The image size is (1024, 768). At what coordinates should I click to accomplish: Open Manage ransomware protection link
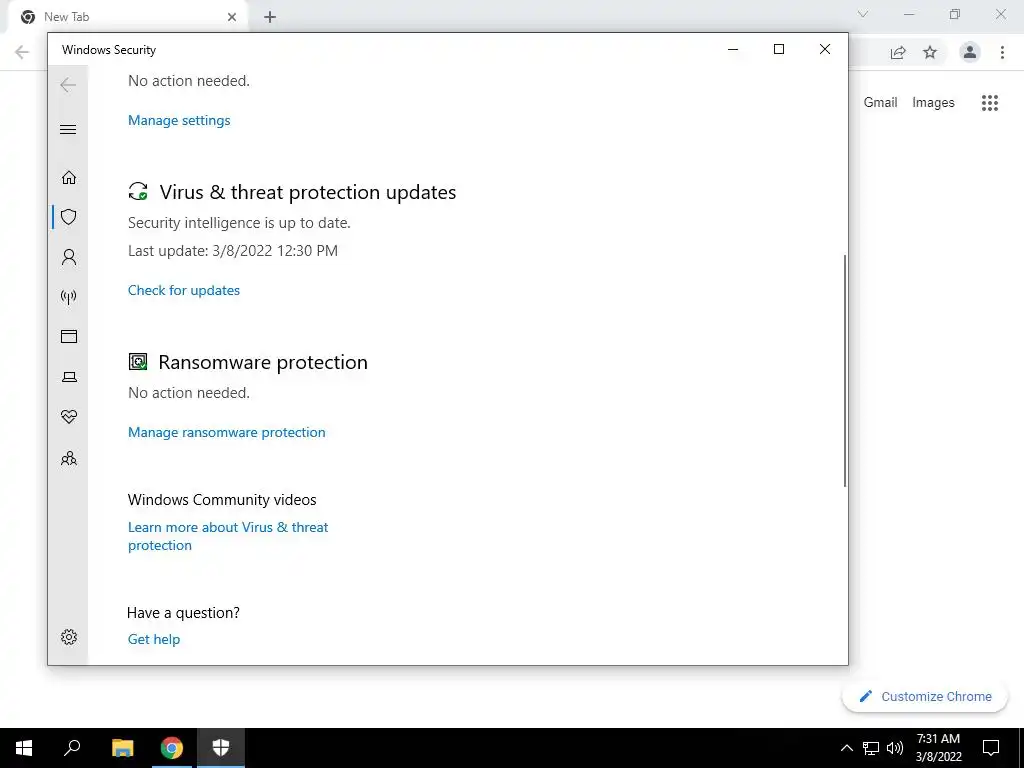click(227, 432)
